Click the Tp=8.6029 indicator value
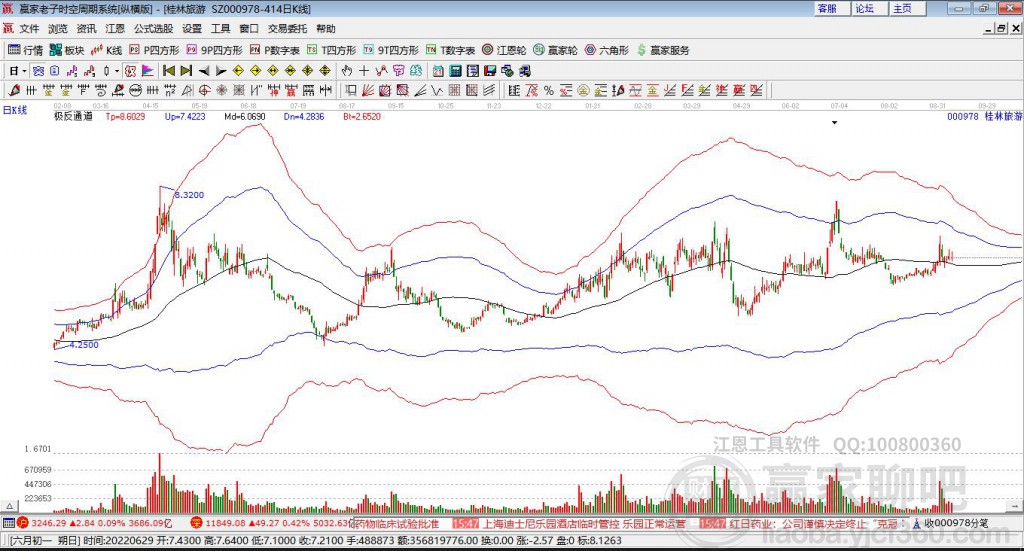Viewport: 1024px width, 551px height. point(125,116)
